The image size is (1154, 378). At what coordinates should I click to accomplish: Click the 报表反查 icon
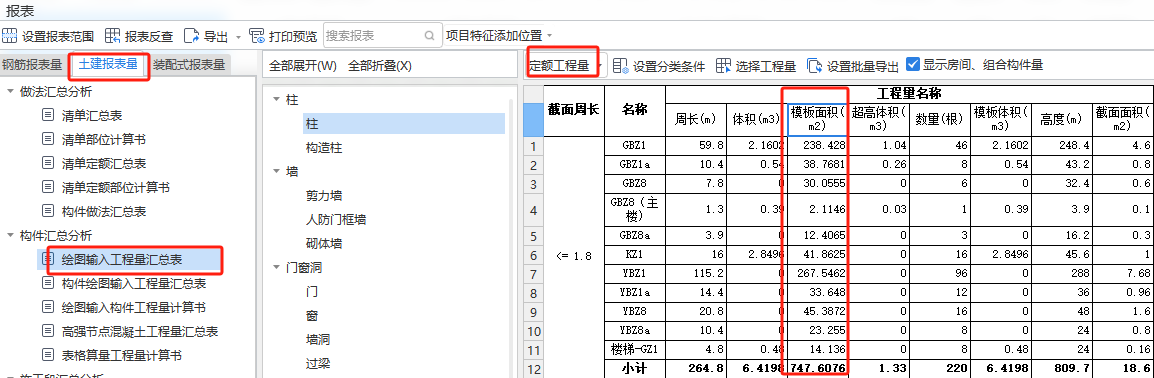click(x=113, y=35)
